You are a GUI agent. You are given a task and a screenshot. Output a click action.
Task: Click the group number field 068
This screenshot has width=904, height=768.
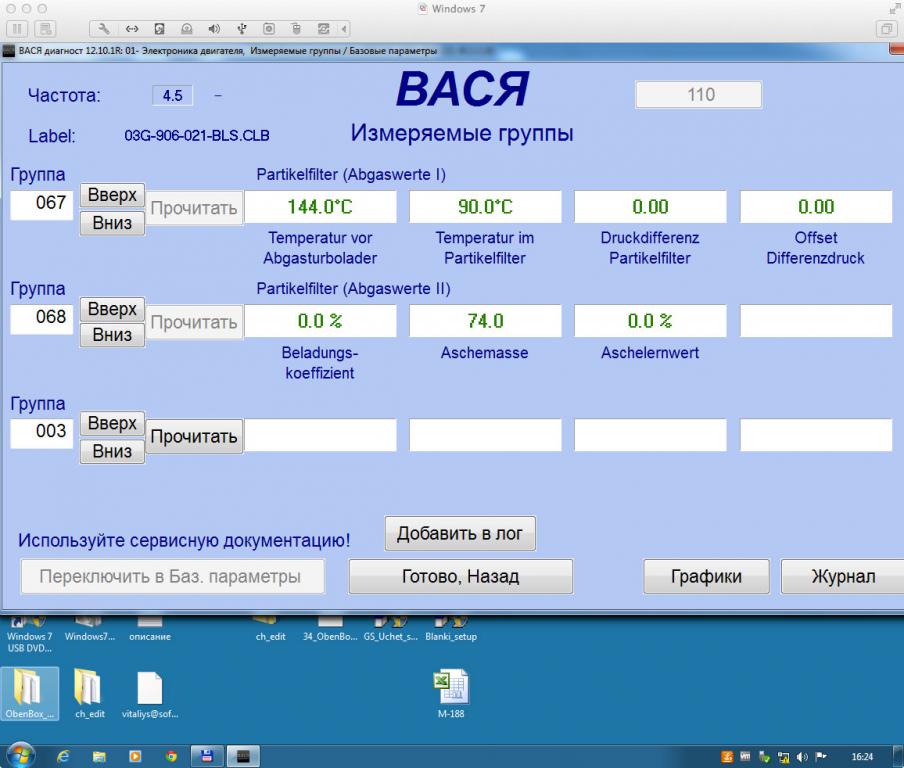pyautogui.click(x=42, y=318)
